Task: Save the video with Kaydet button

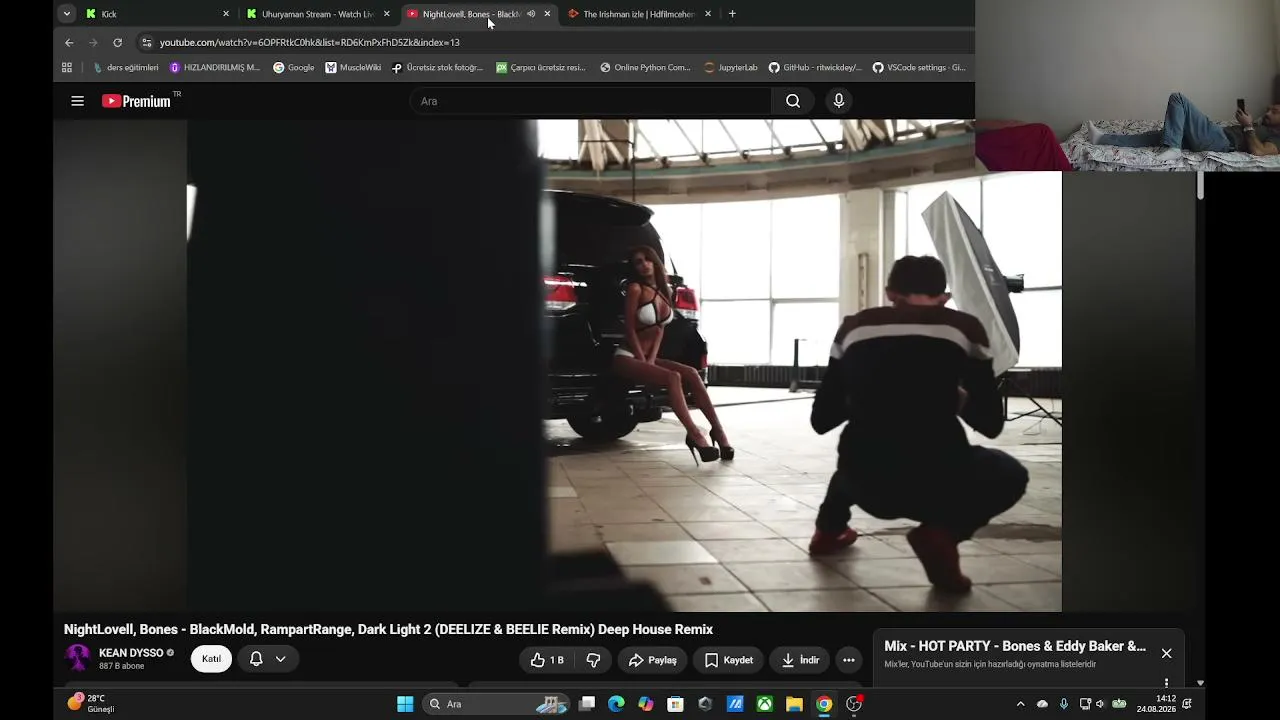Action: [728, 660]
